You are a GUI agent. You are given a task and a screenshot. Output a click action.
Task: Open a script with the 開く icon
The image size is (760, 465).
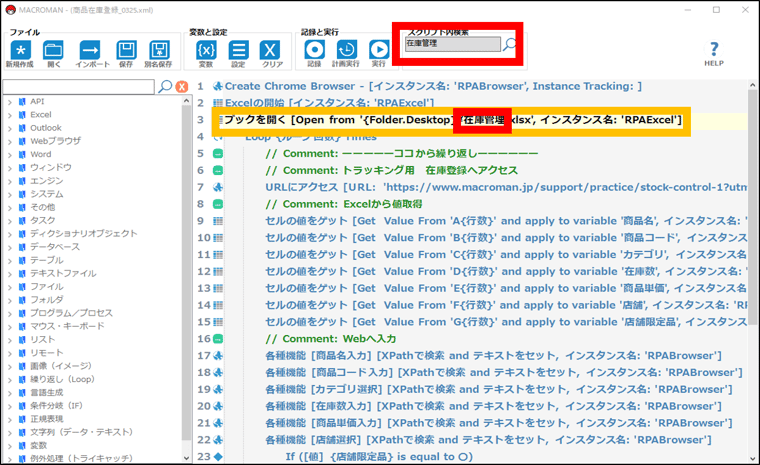tap(54, 50)
